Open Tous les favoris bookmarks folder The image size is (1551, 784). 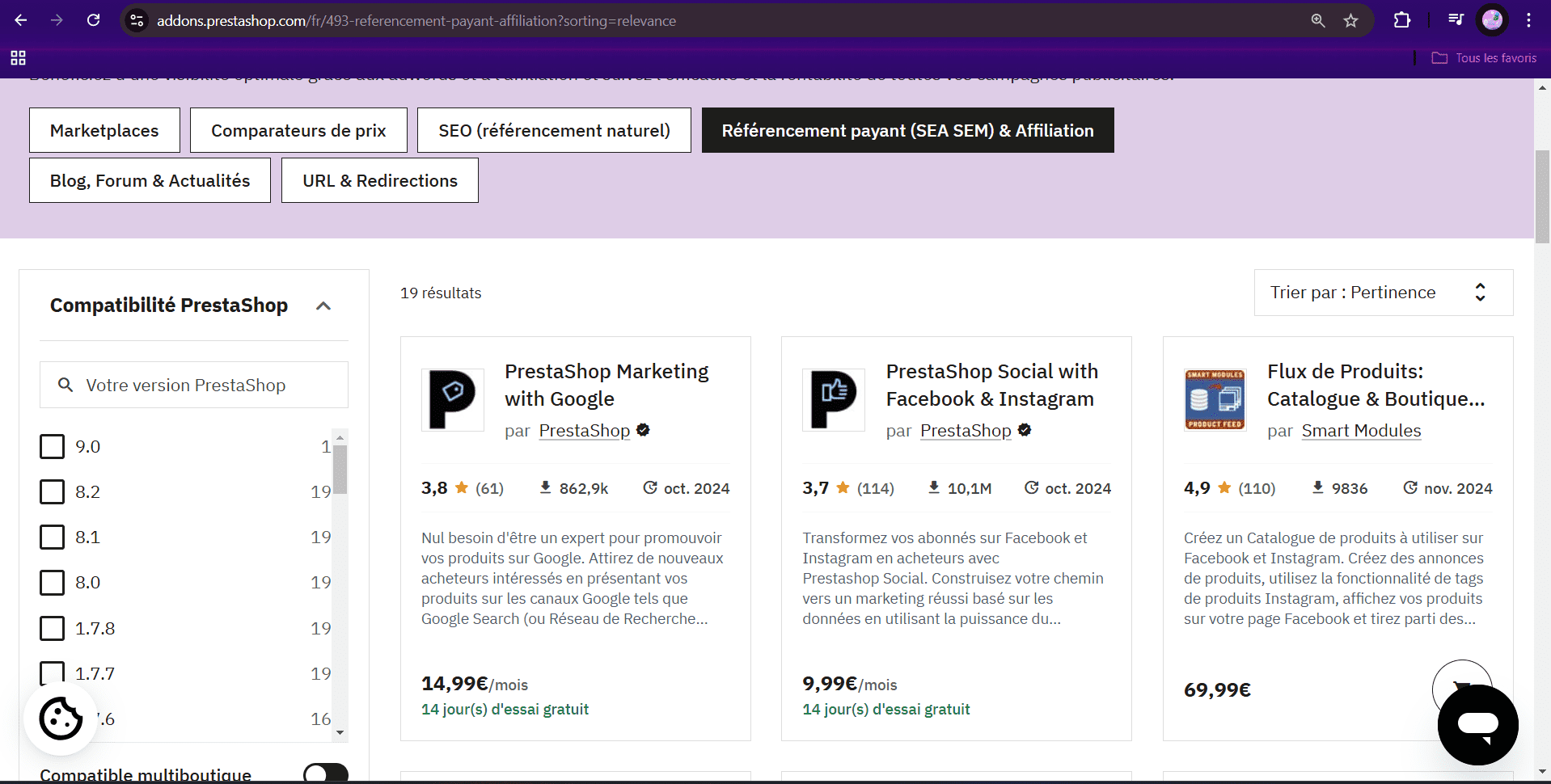pos(1484,58)
